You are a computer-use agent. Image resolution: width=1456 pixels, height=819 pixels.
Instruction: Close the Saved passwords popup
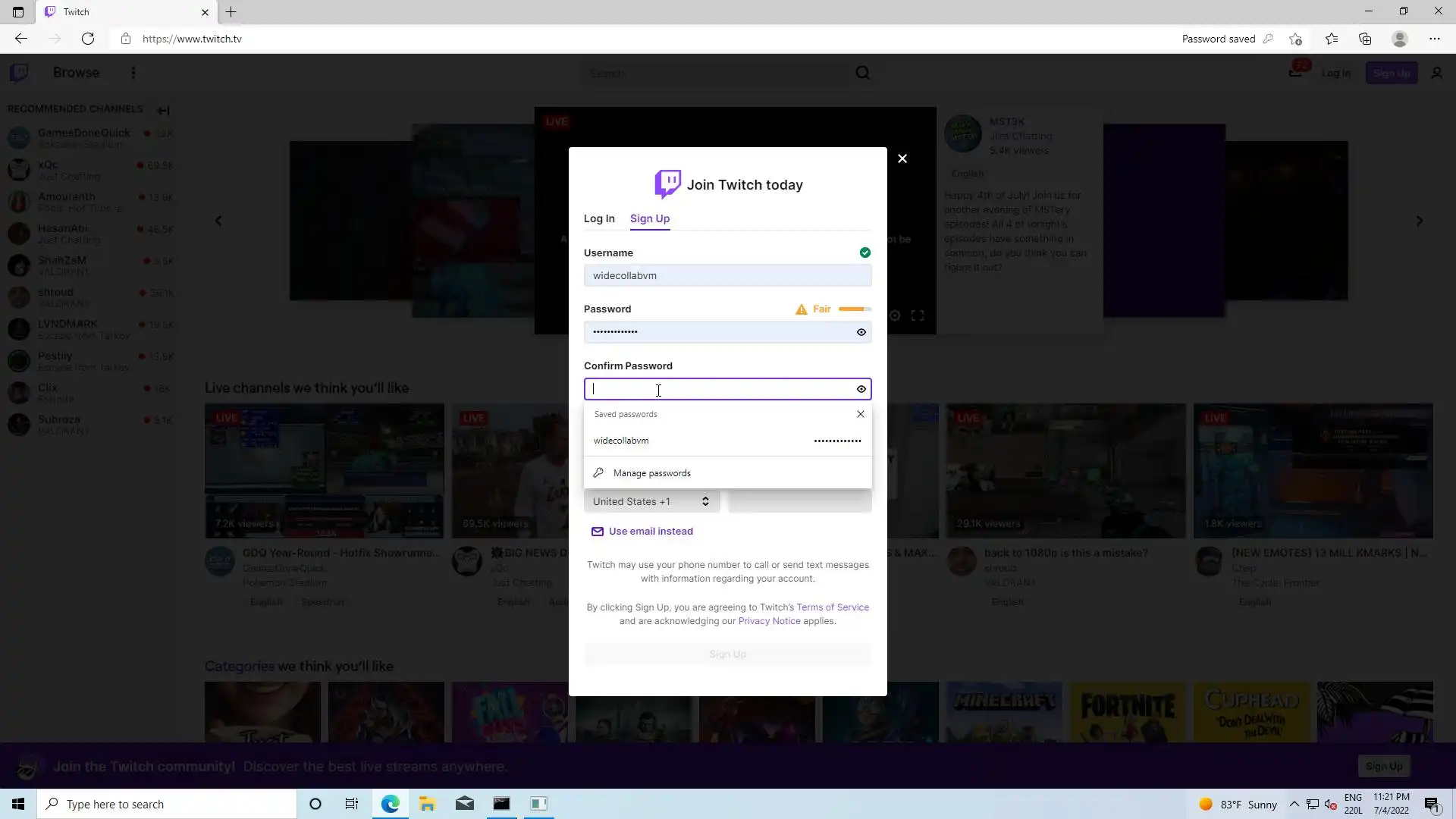(860, 414)
